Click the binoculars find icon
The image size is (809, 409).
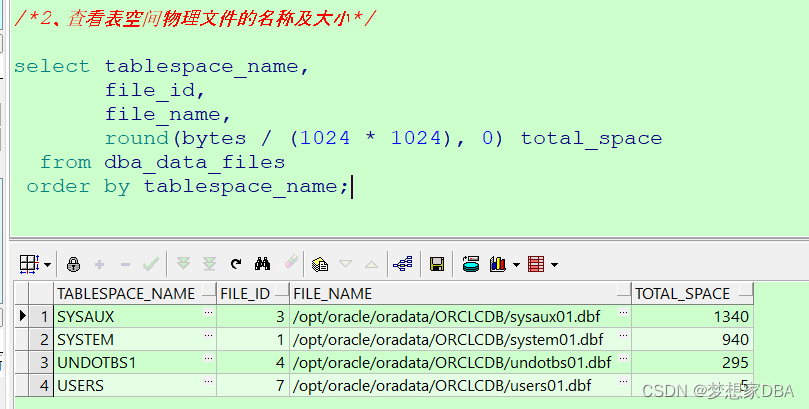pyautogui.click(x=262, y=264)
